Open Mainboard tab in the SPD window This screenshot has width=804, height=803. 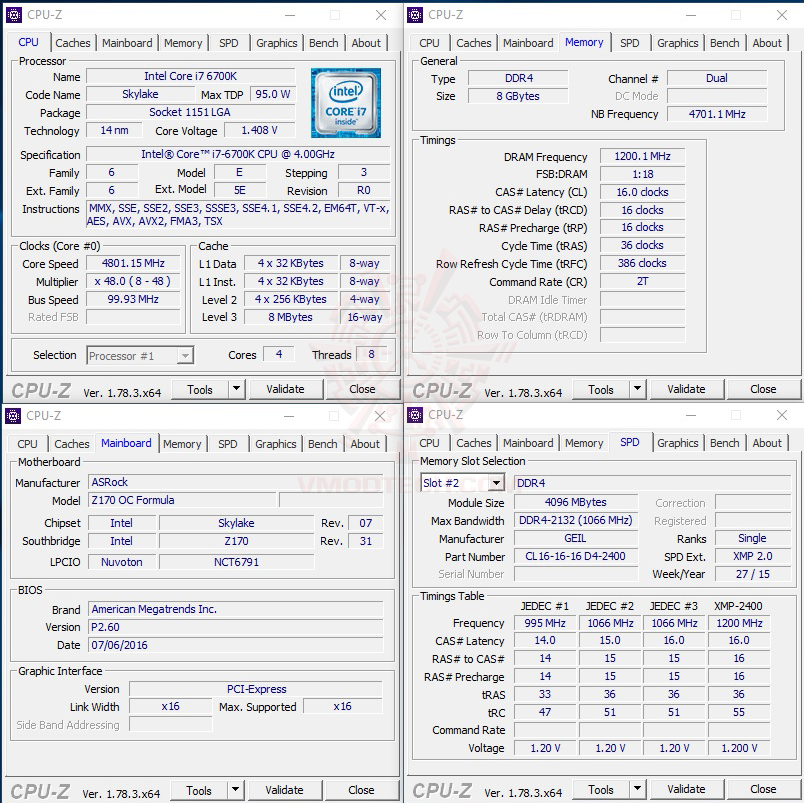click(x=528, y=443)
